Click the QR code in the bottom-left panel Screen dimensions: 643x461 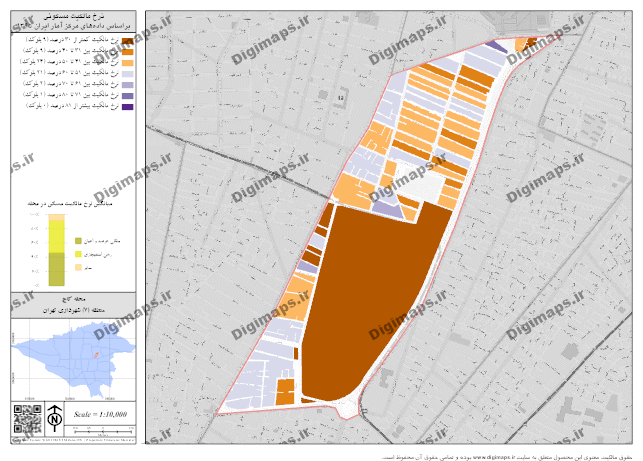pos(27,419)
